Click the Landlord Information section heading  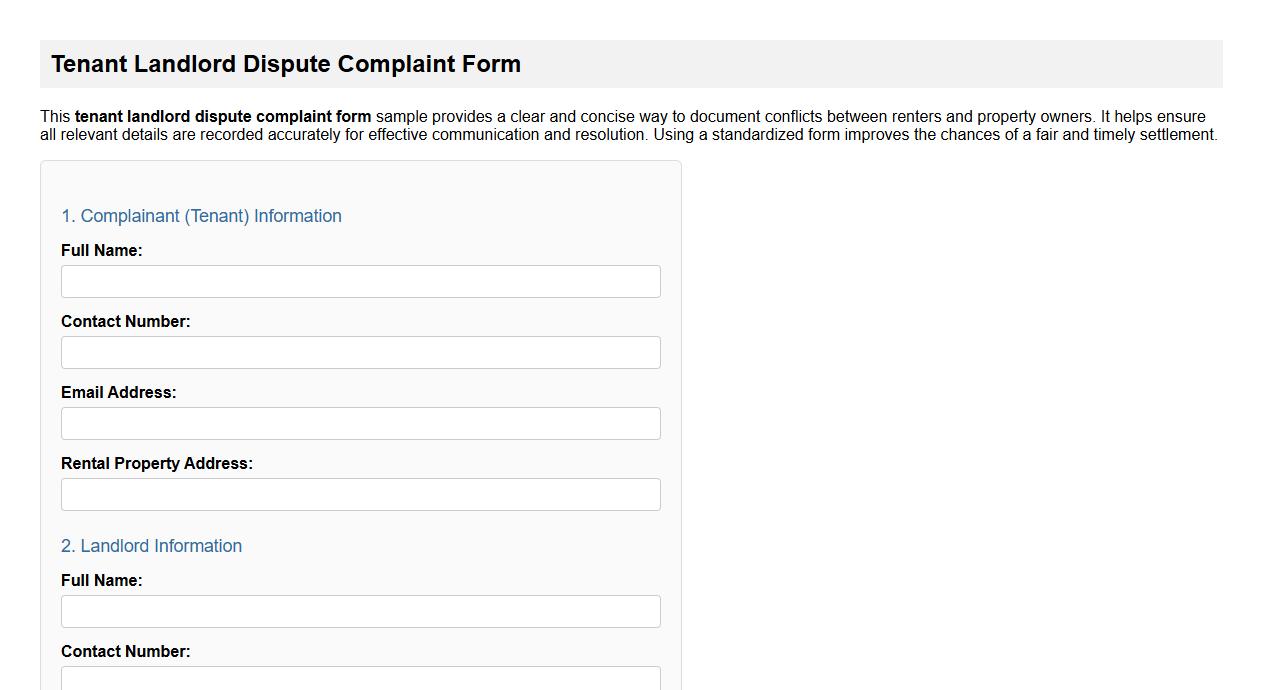[151, 546]
